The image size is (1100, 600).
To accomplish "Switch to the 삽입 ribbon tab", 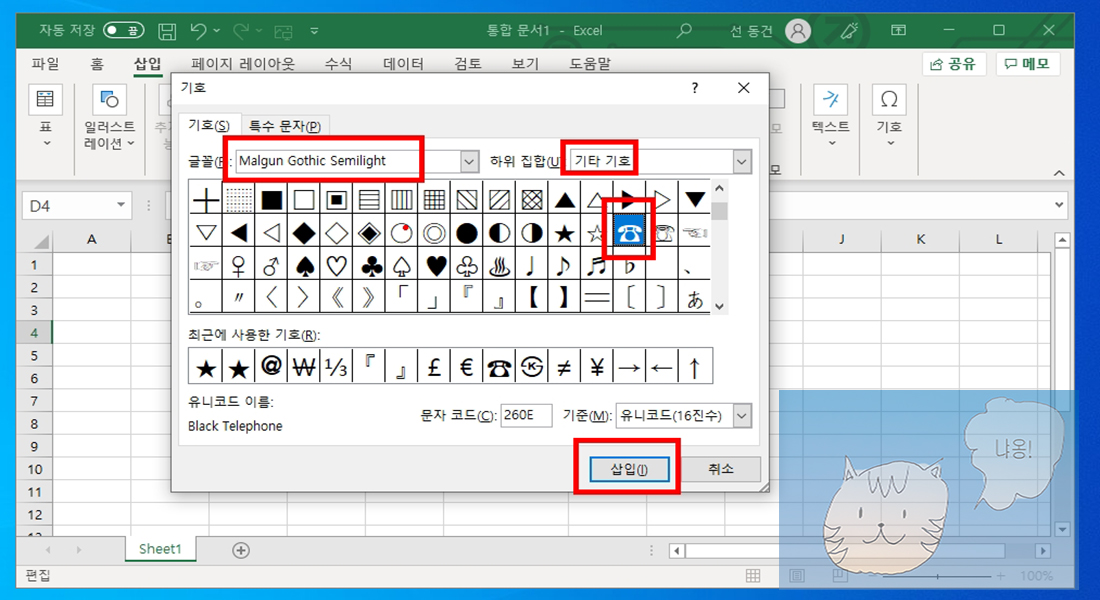I will tap(147, 64).
